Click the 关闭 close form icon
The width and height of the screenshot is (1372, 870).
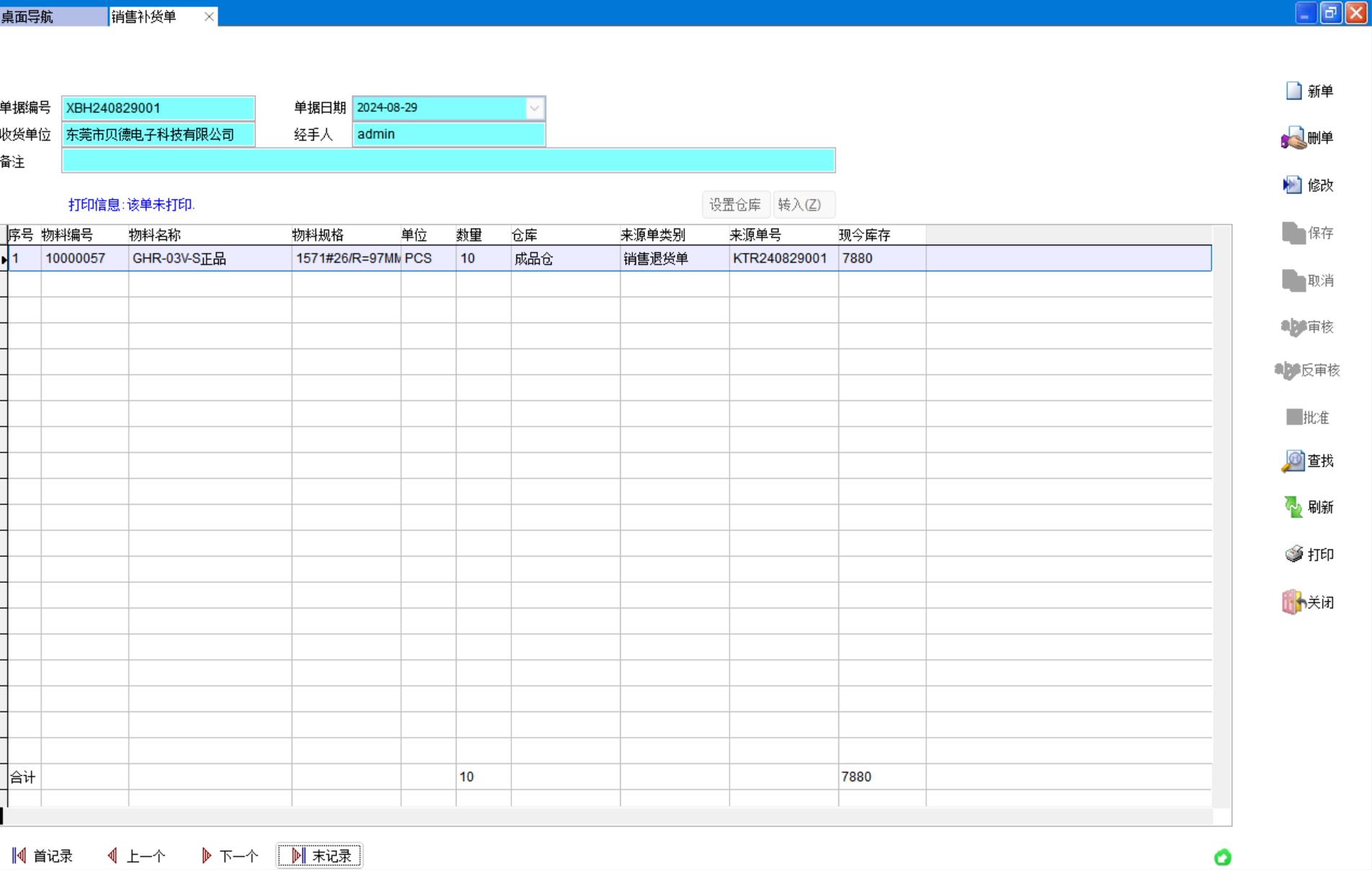(x=1293, y=602)
